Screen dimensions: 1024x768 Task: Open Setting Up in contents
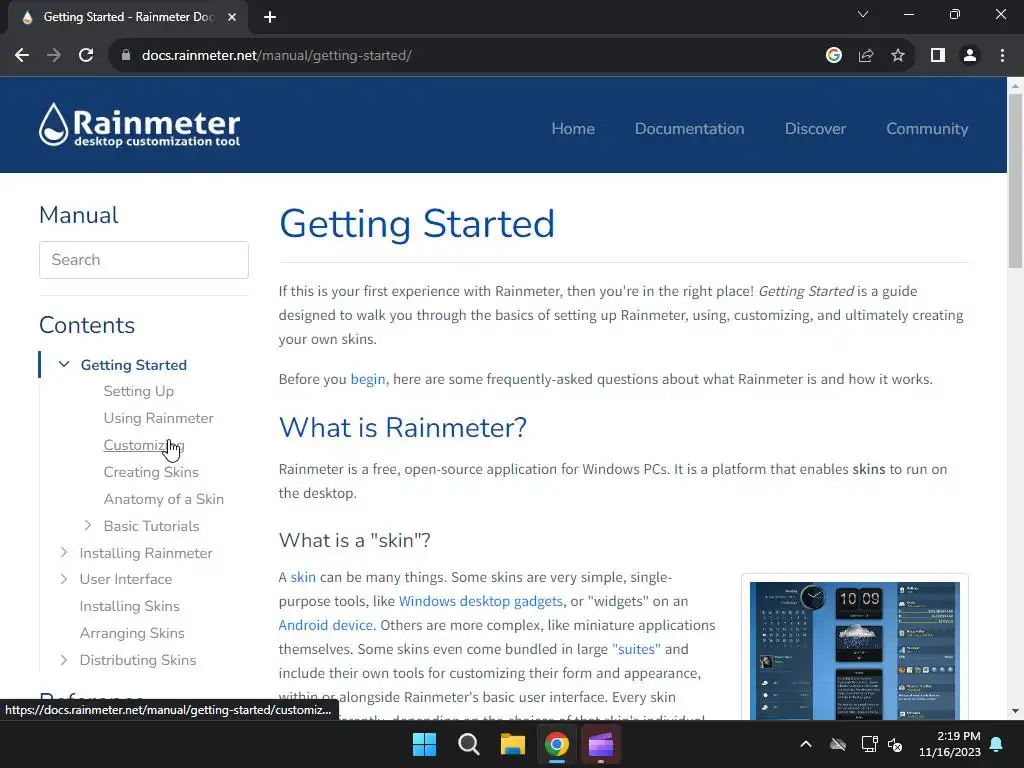[x=138, y=391]
